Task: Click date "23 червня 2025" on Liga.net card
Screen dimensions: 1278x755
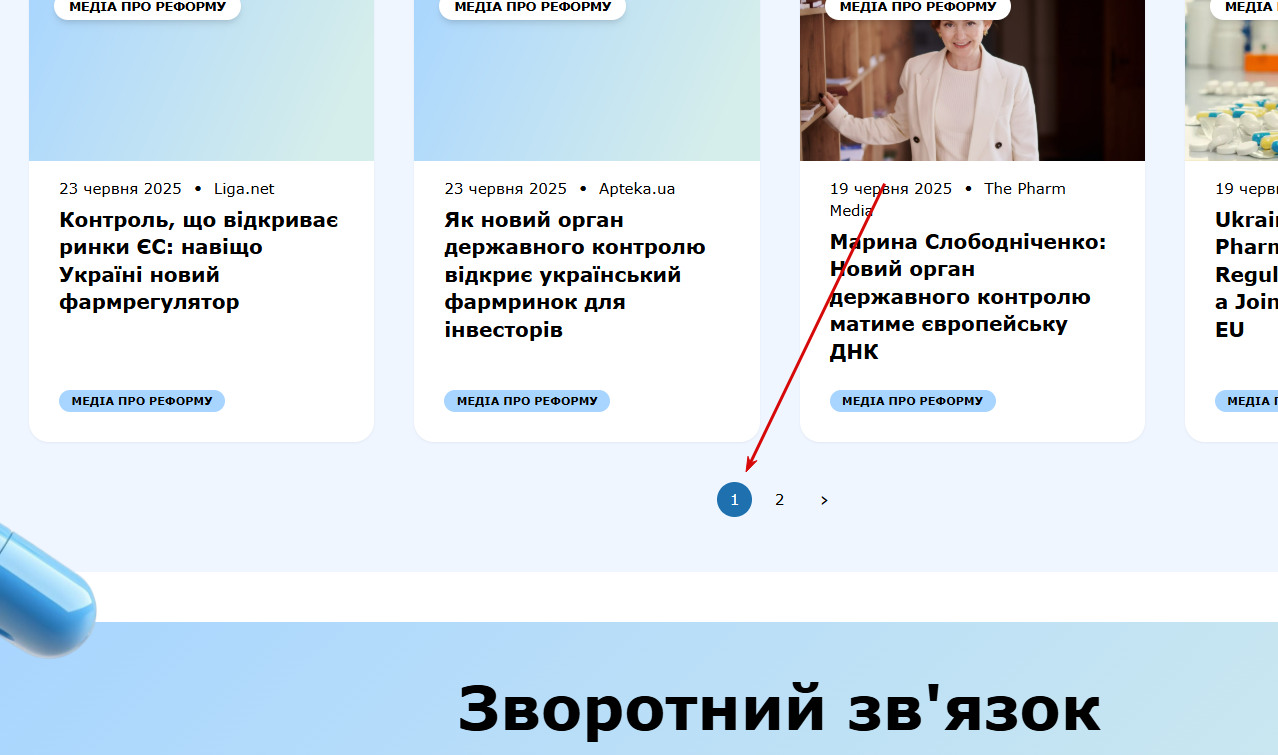Action: tap(120, 189)
